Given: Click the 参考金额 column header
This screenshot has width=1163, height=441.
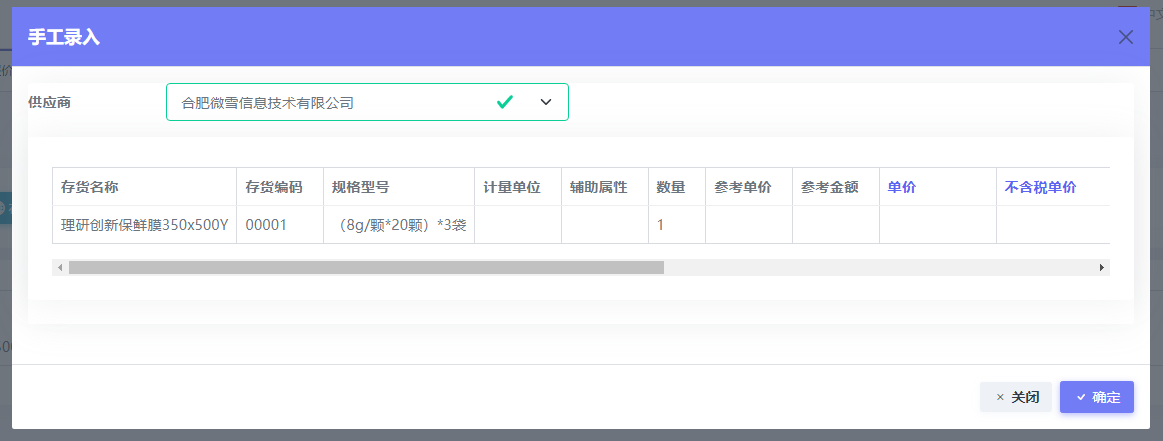Looking at the screenshot, I should click(835, 187).
